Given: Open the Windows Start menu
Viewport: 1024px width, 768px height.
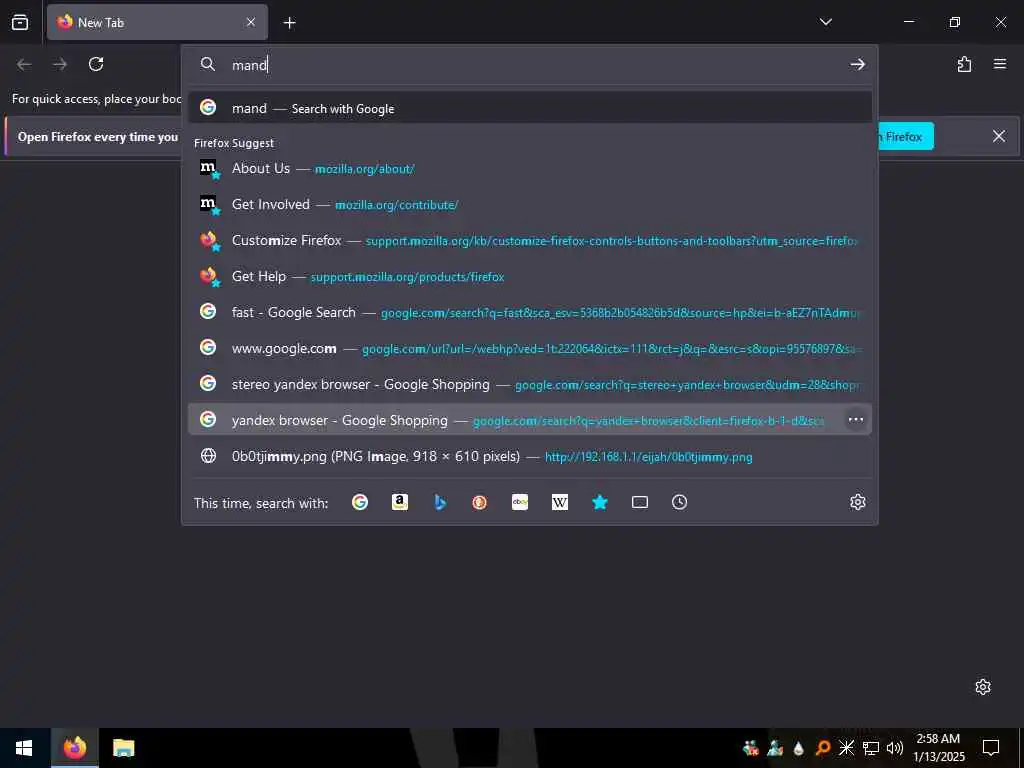Looking at the screenshot, I should point(25,748).
